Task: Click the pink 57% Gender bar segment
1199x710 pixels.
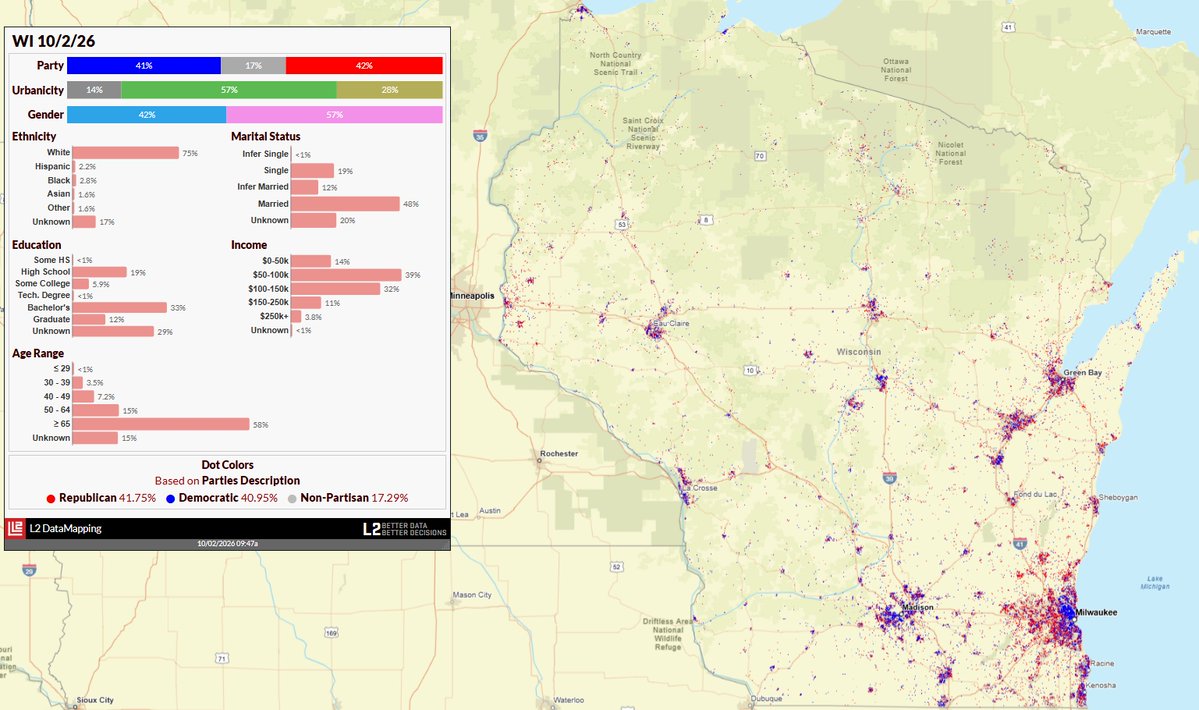Action: pyautogui.click(x=334, y=115)
